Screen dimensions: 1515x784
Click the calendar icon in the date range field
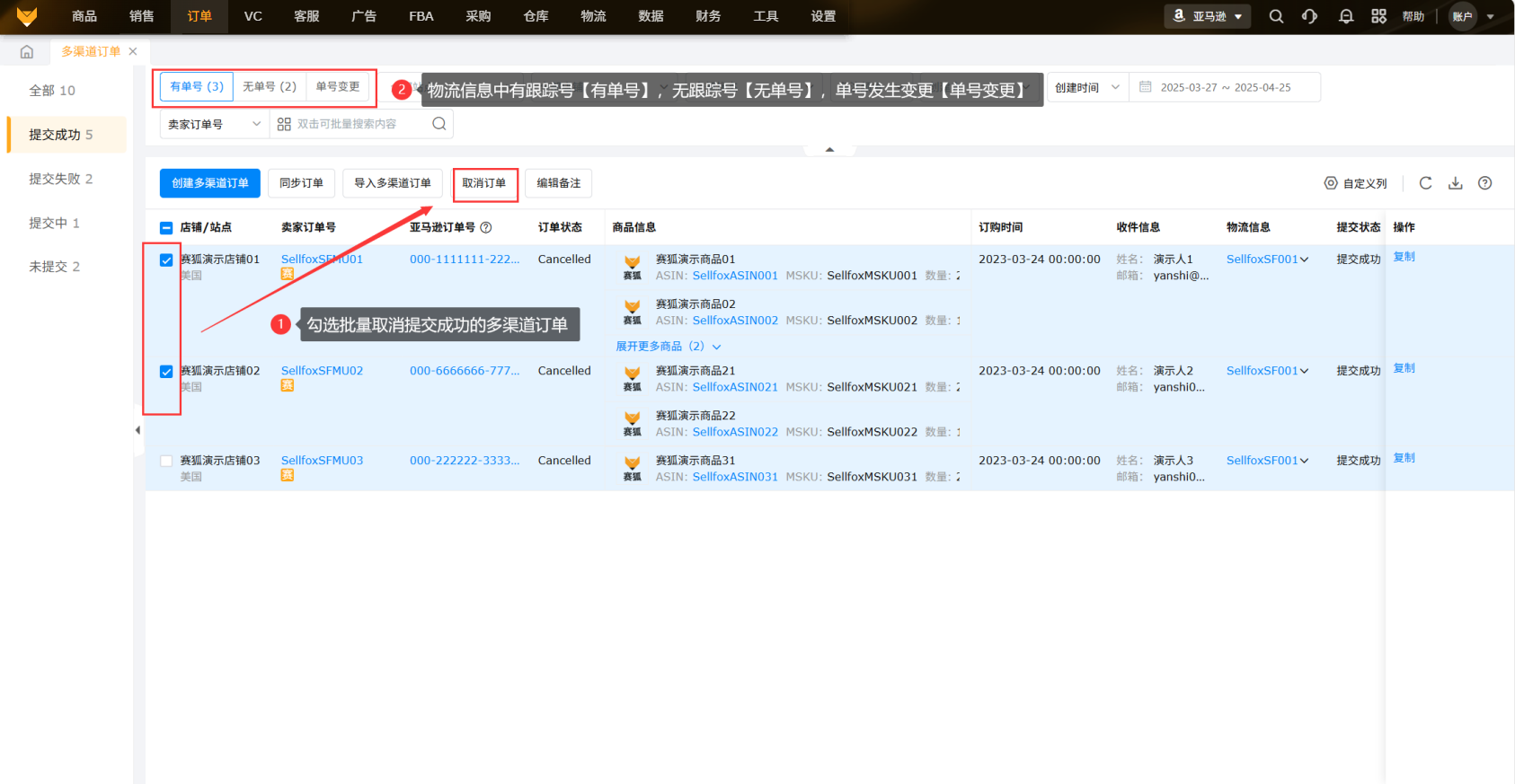coord(1146,87)
